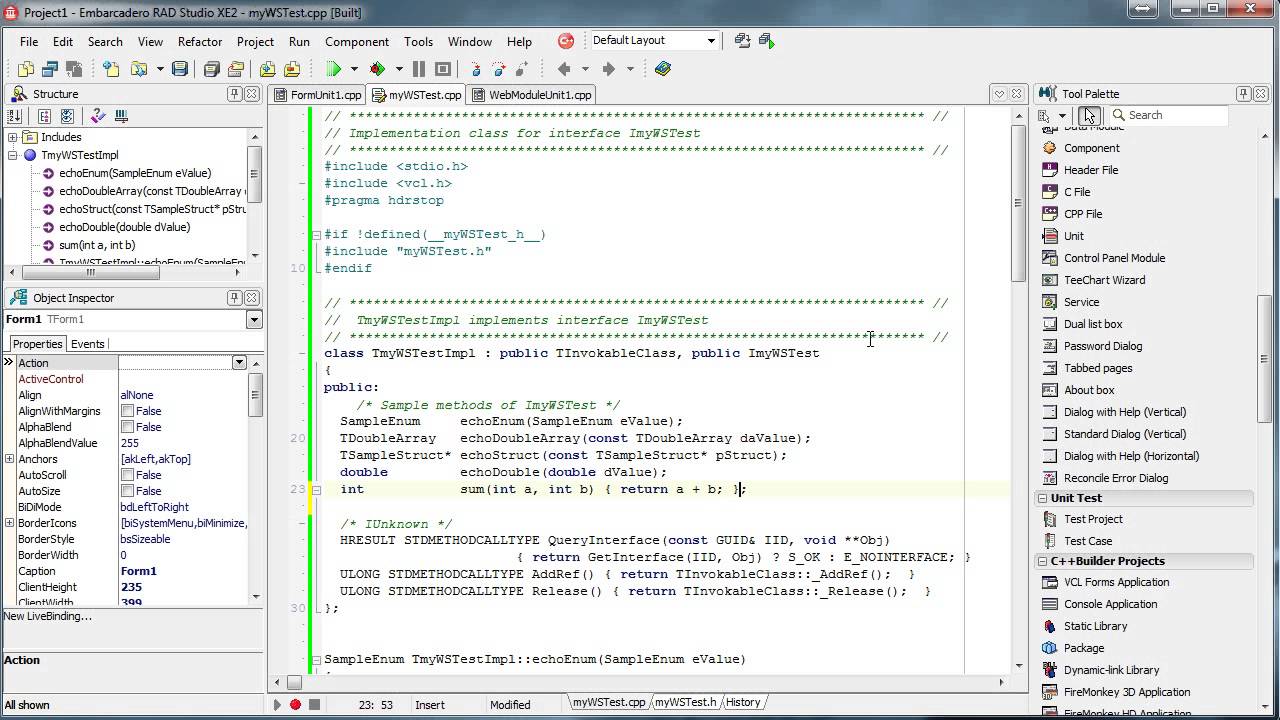Click the Open Project toolbar icon
1280x720 pixels.
(139, 69)
